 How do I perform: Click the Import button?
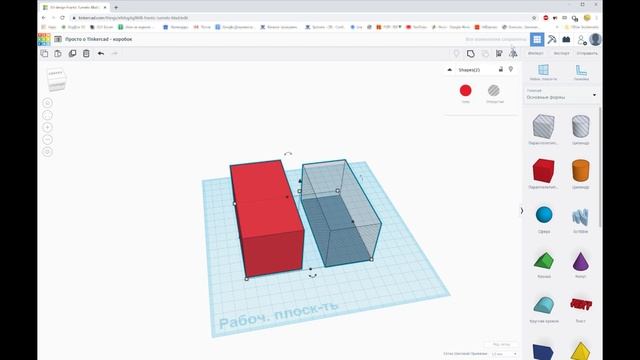pos(536,53)
